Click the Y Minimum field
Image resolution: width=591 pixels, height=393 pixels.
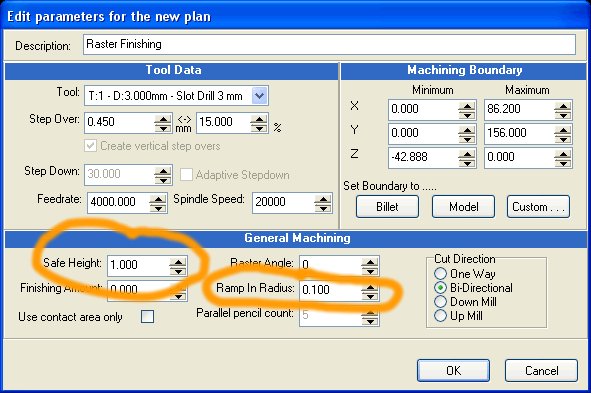(x=423, y=134)
